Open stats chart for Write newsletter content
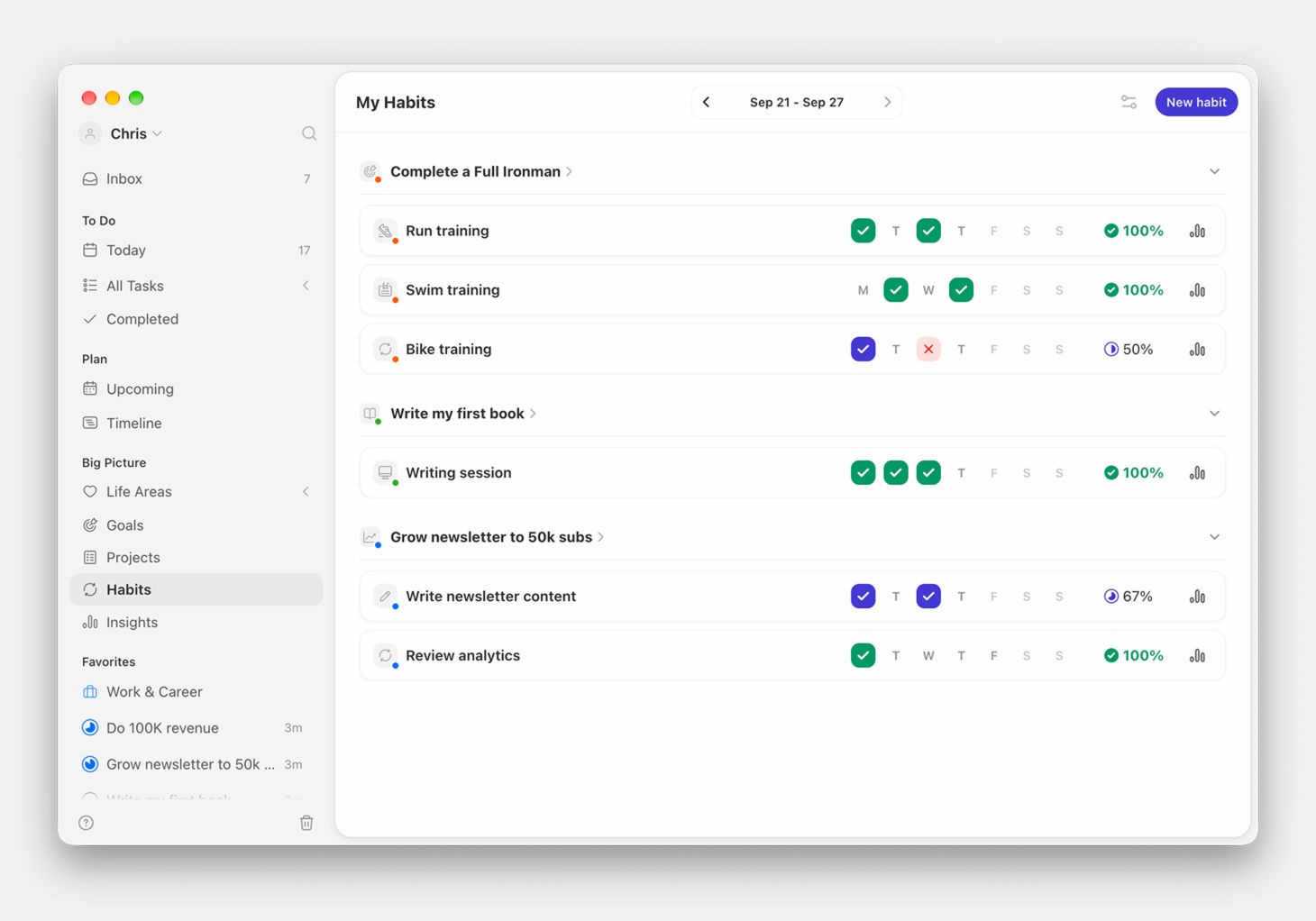1316x921 pixels. pos(1197,596)
